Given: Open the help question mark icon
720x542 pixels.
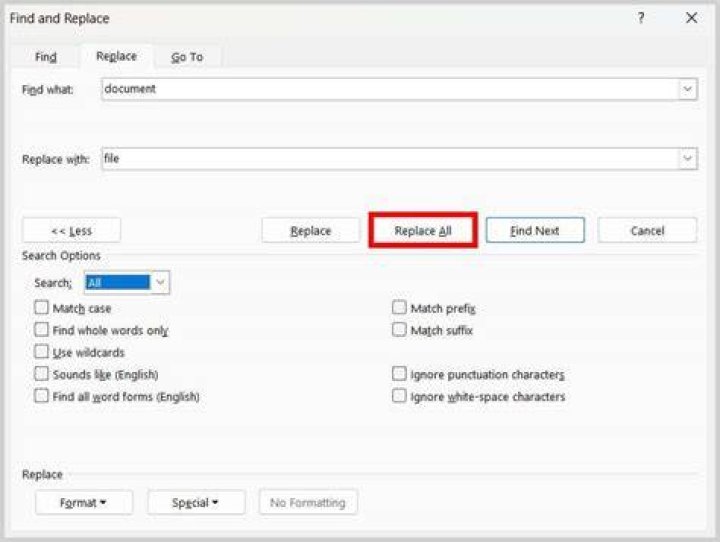Looking at the screenshot, I should click(641, 18).
